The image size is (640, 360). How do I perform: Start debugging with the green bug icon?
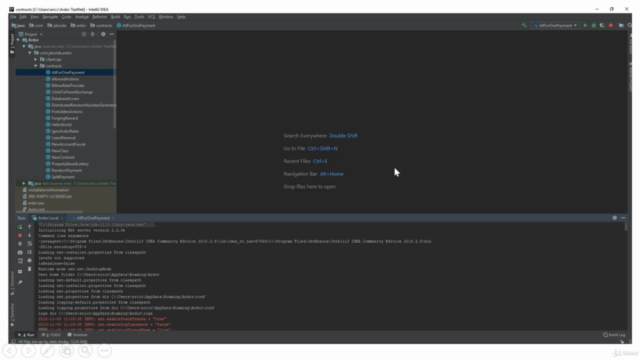point(593,25)
